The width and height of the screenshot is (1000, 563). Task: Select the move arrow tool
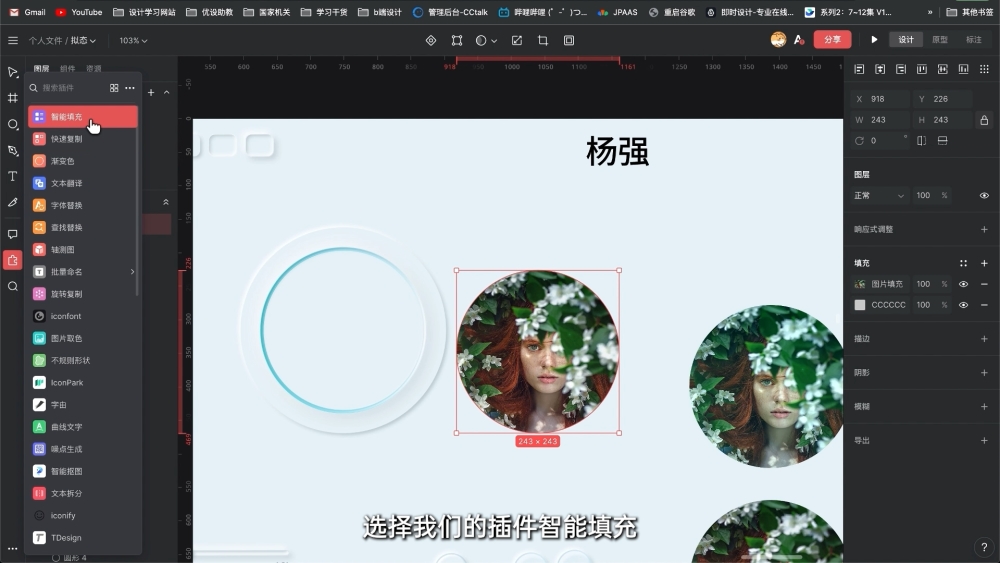tap(13, 72)
